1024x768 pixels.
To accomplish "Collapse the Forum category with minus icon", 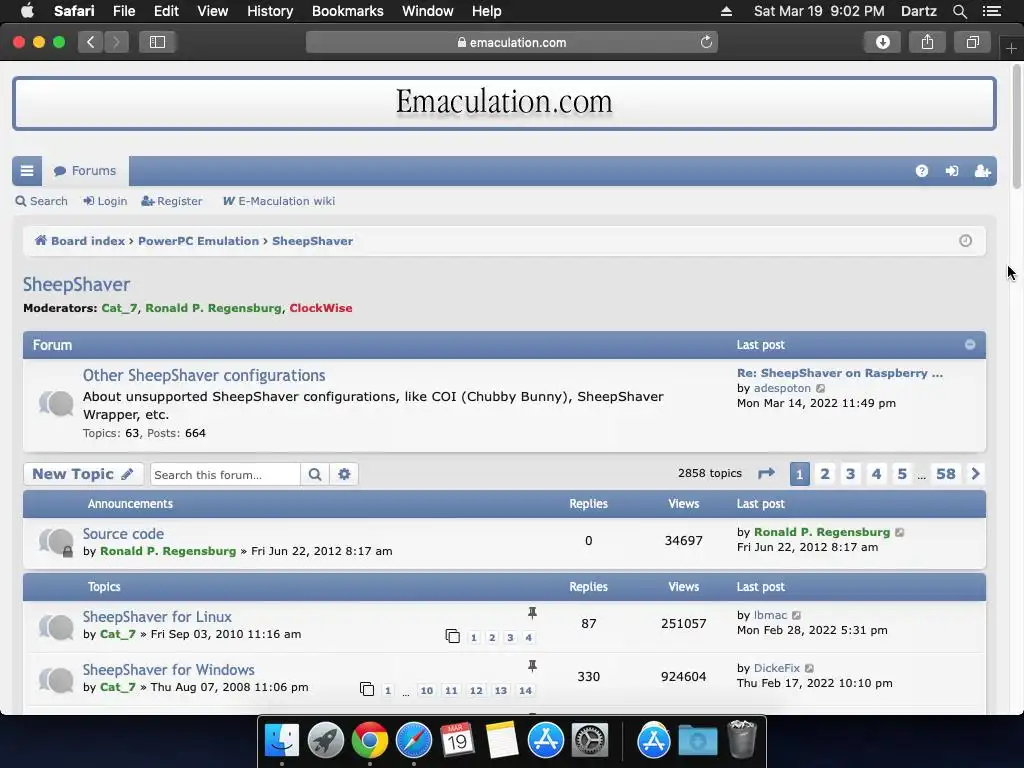I will [970, 345].
